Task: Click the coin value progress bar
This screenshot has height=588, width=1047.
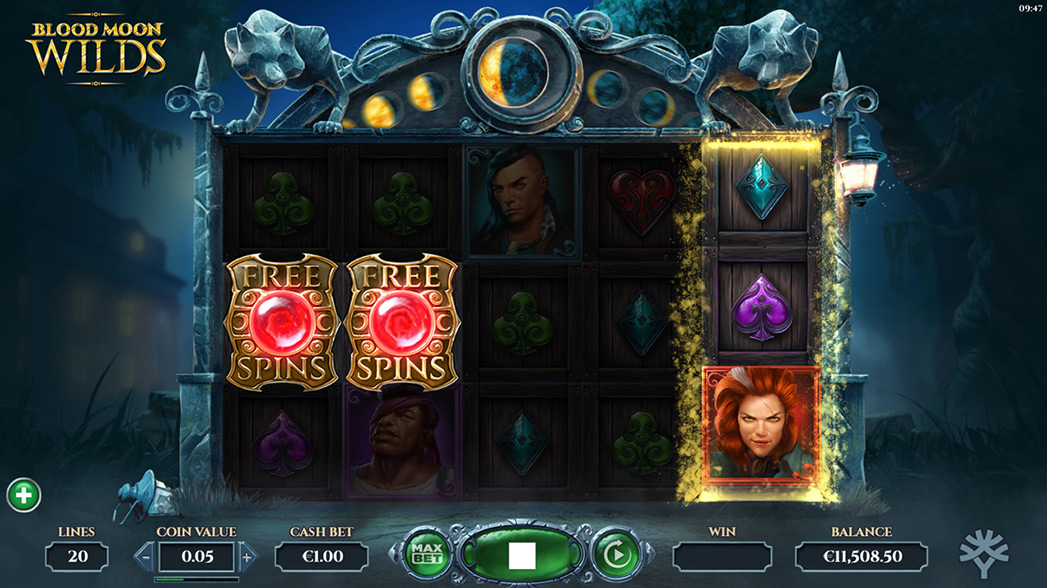Action: point(196,579)
